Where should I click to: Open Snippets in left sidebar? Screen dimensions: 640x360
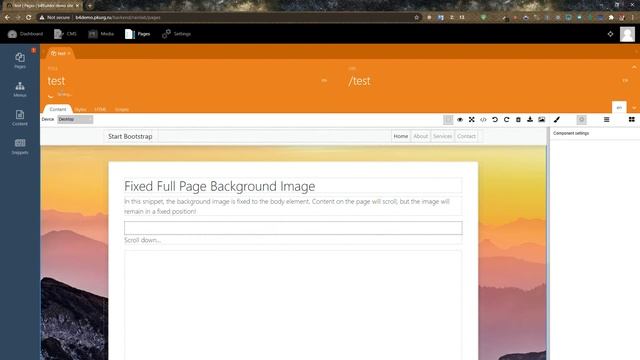20,146
